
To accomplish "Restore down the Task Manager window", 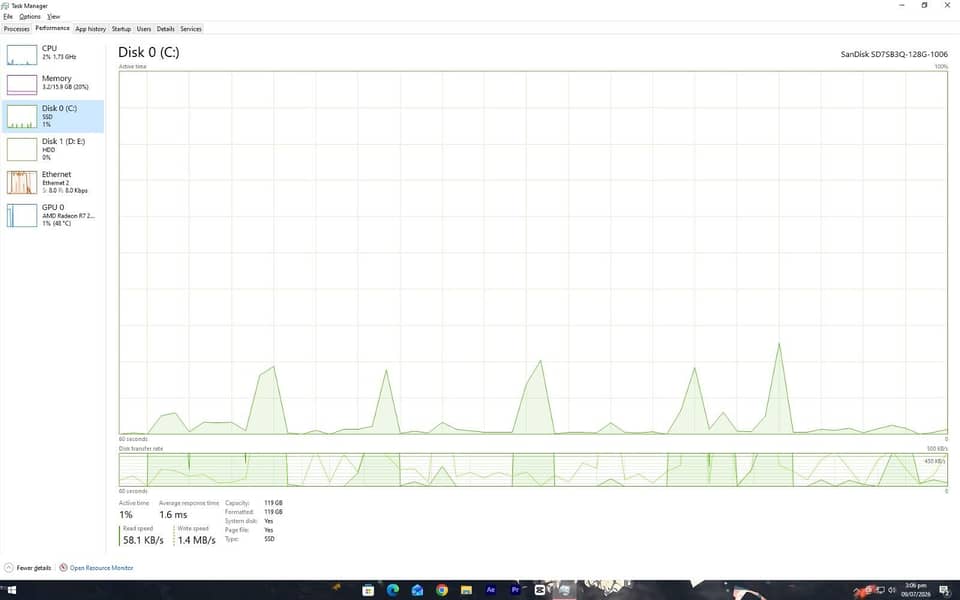I will [924, 6].
